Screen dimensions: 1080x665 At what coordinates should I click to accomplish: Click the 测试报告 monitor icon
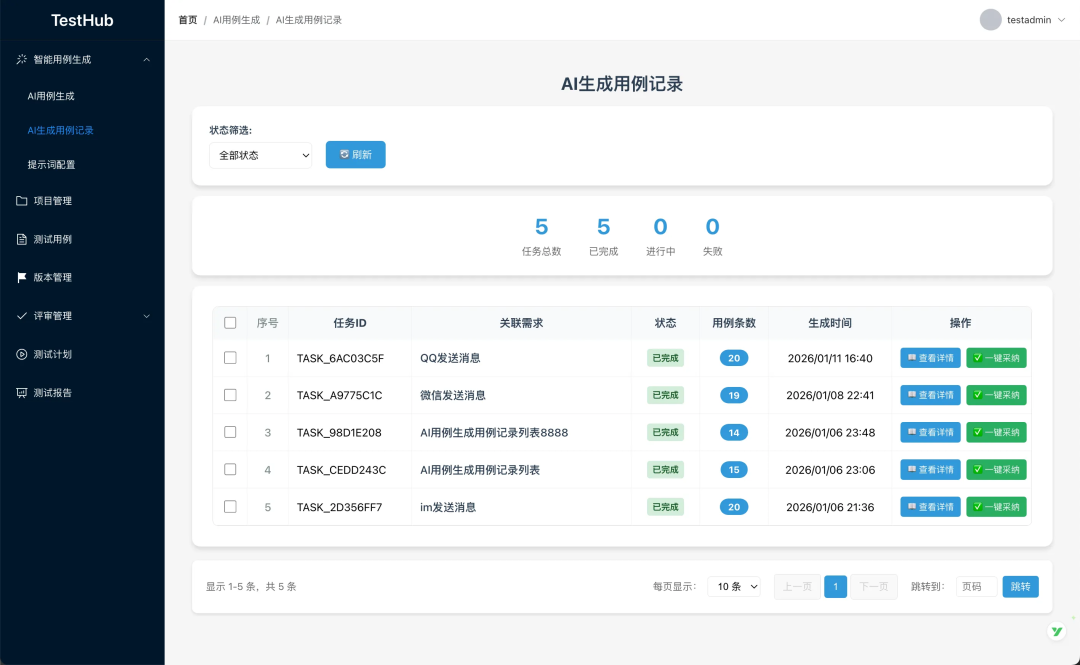[20, 392]
